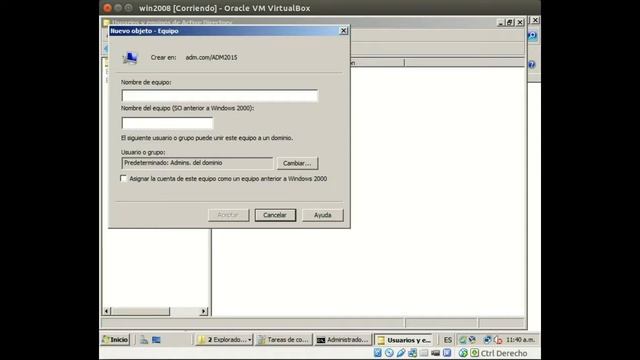Focus the pre-Windows 2000 computer name field
This screenshot has width=640, height=360.
pos(167,123)
